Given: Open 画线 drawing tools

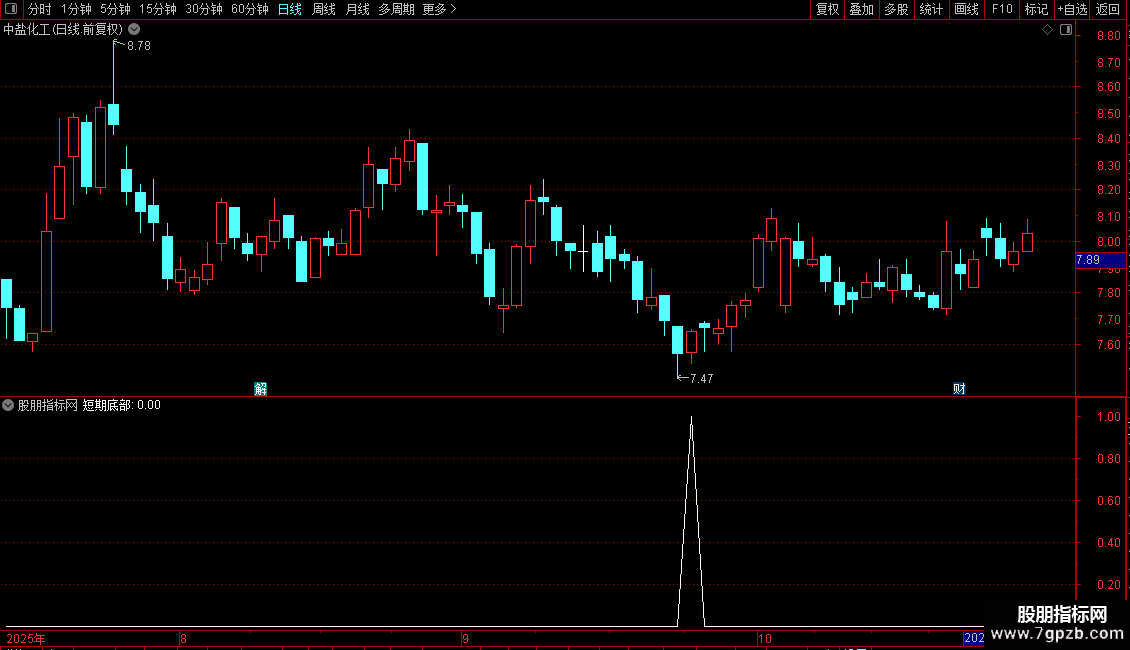Looking at the screenshot, I should point(966,9).
